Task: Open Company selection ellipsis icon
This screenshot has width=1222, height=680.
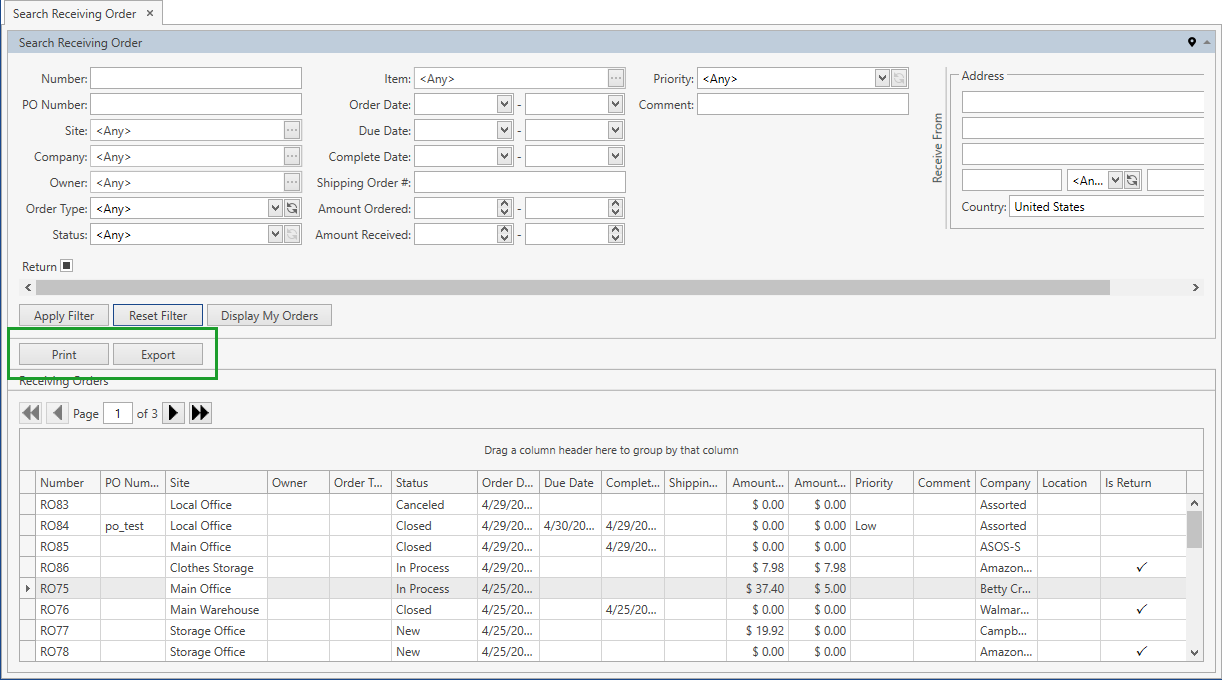Action: click(294, 156)
